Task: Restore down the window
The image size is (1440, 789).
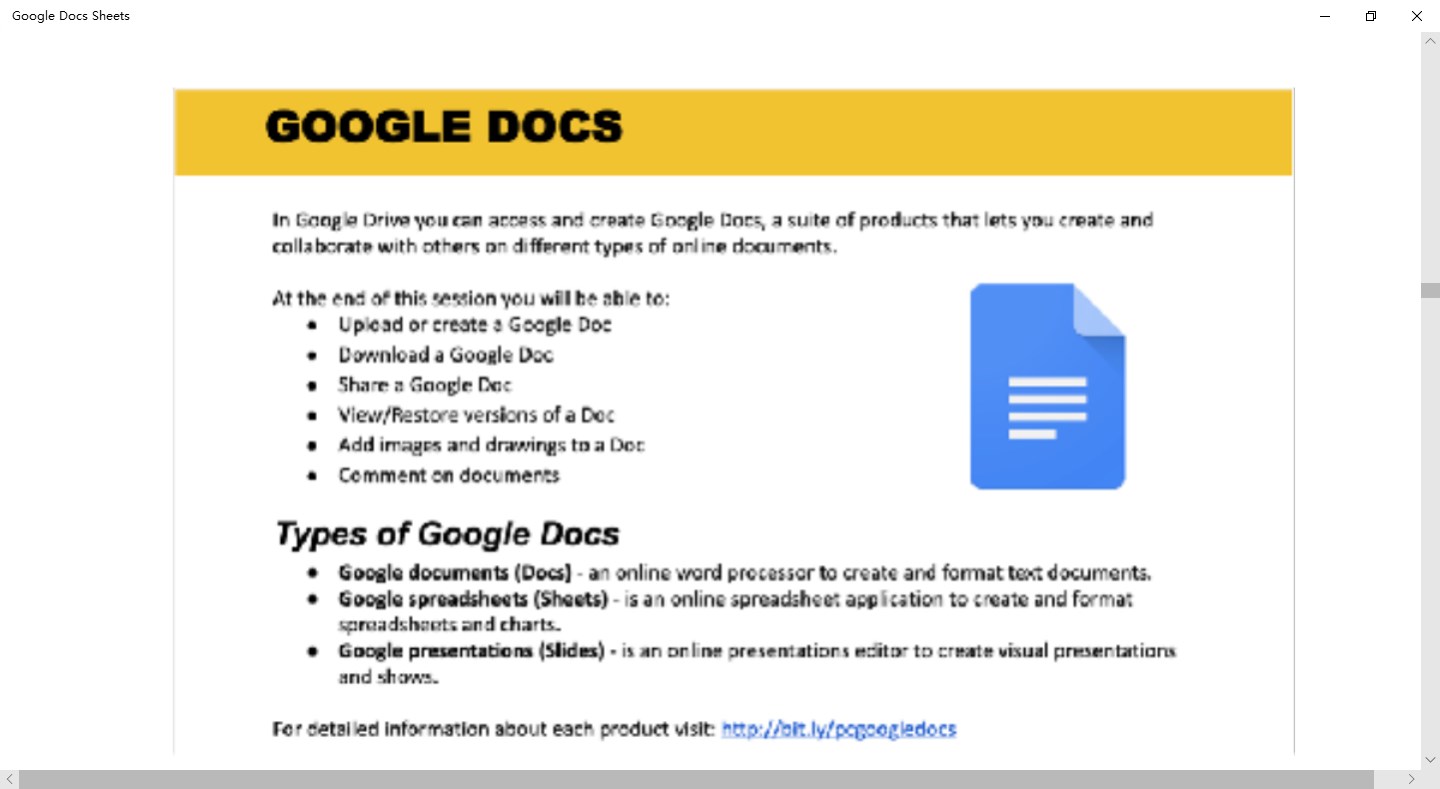Action: click(1371, 16)
